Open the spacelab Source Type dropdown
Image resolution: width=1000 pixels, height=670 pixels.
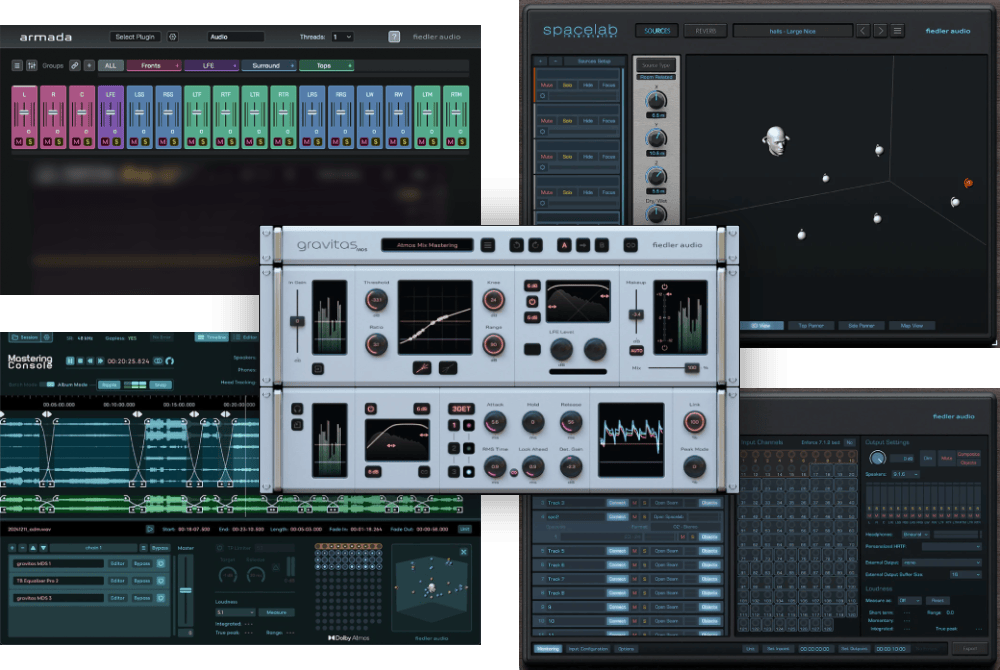[x=656, y=66]
